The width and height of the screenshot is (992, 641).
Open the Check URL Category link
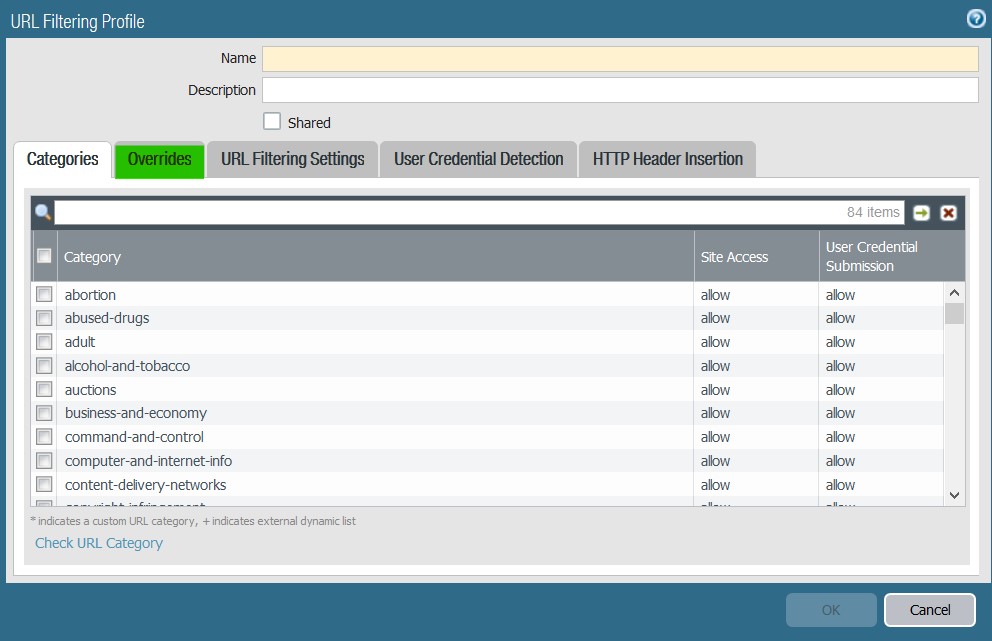[x=98, y=542]
